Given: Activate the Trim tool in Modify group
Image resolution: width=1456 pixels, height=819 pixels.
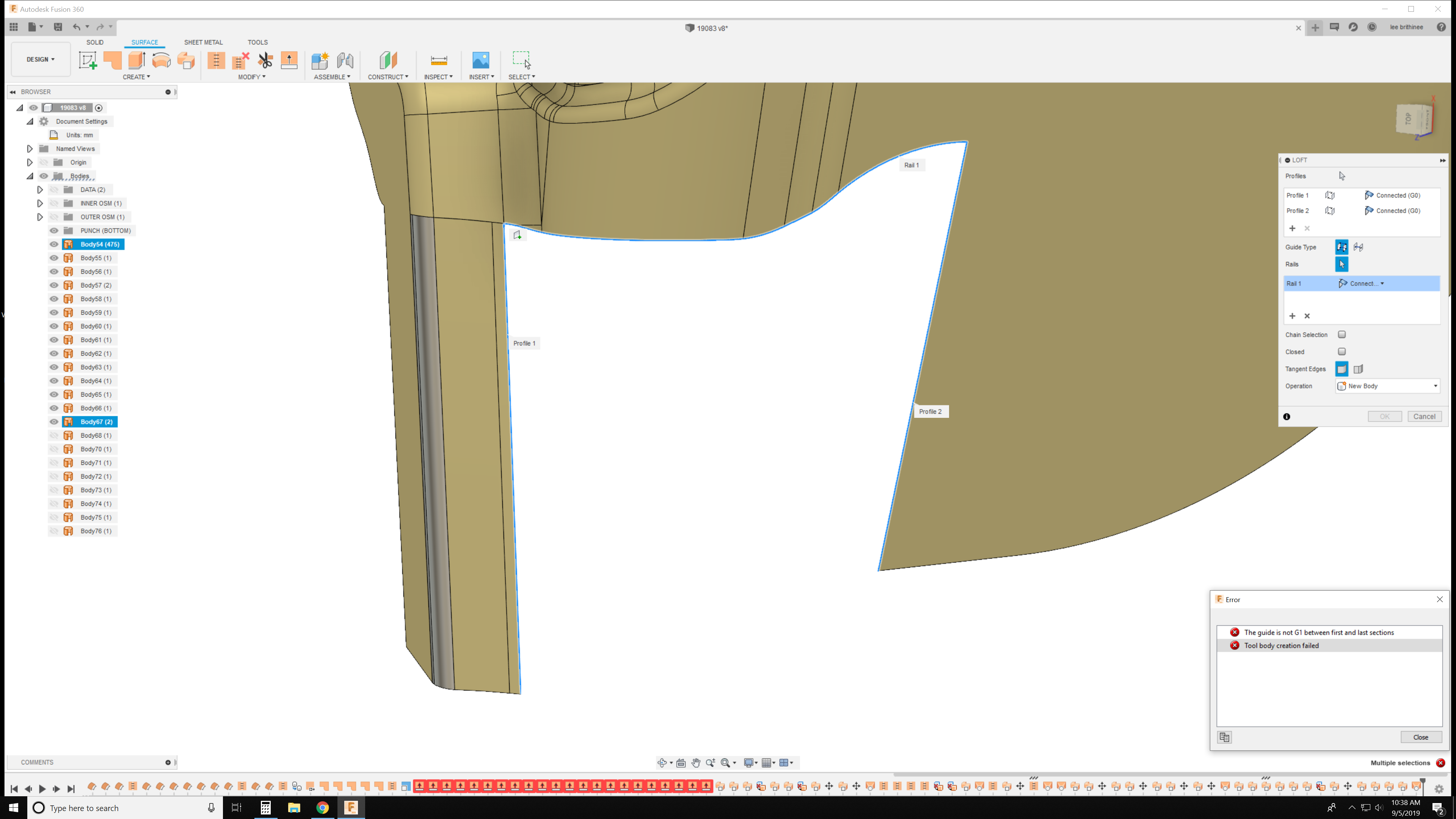Looking at the screenshot, I should [x=265, y=61].
